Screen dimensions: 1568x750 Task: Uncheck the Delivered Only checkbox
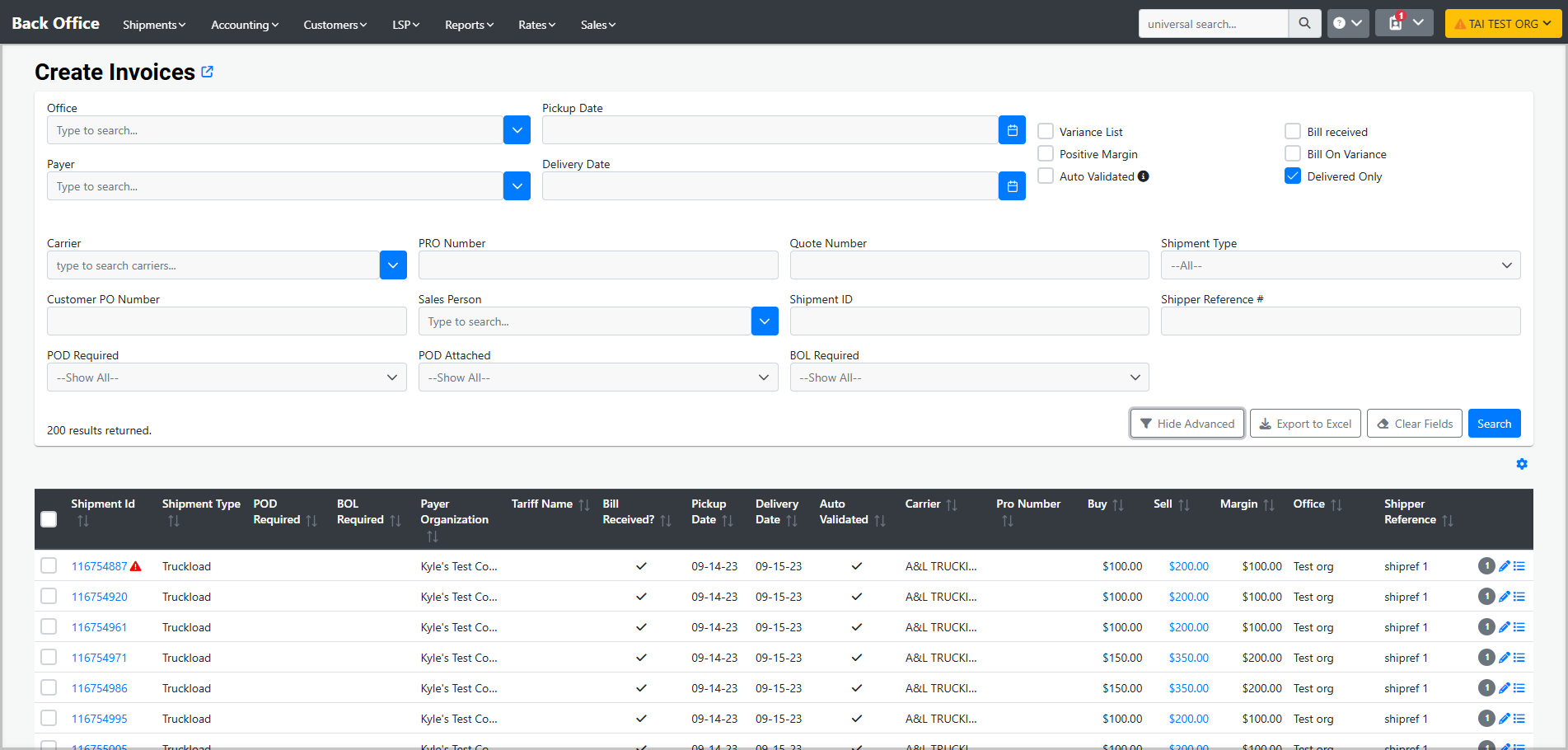click(1293, 176)
